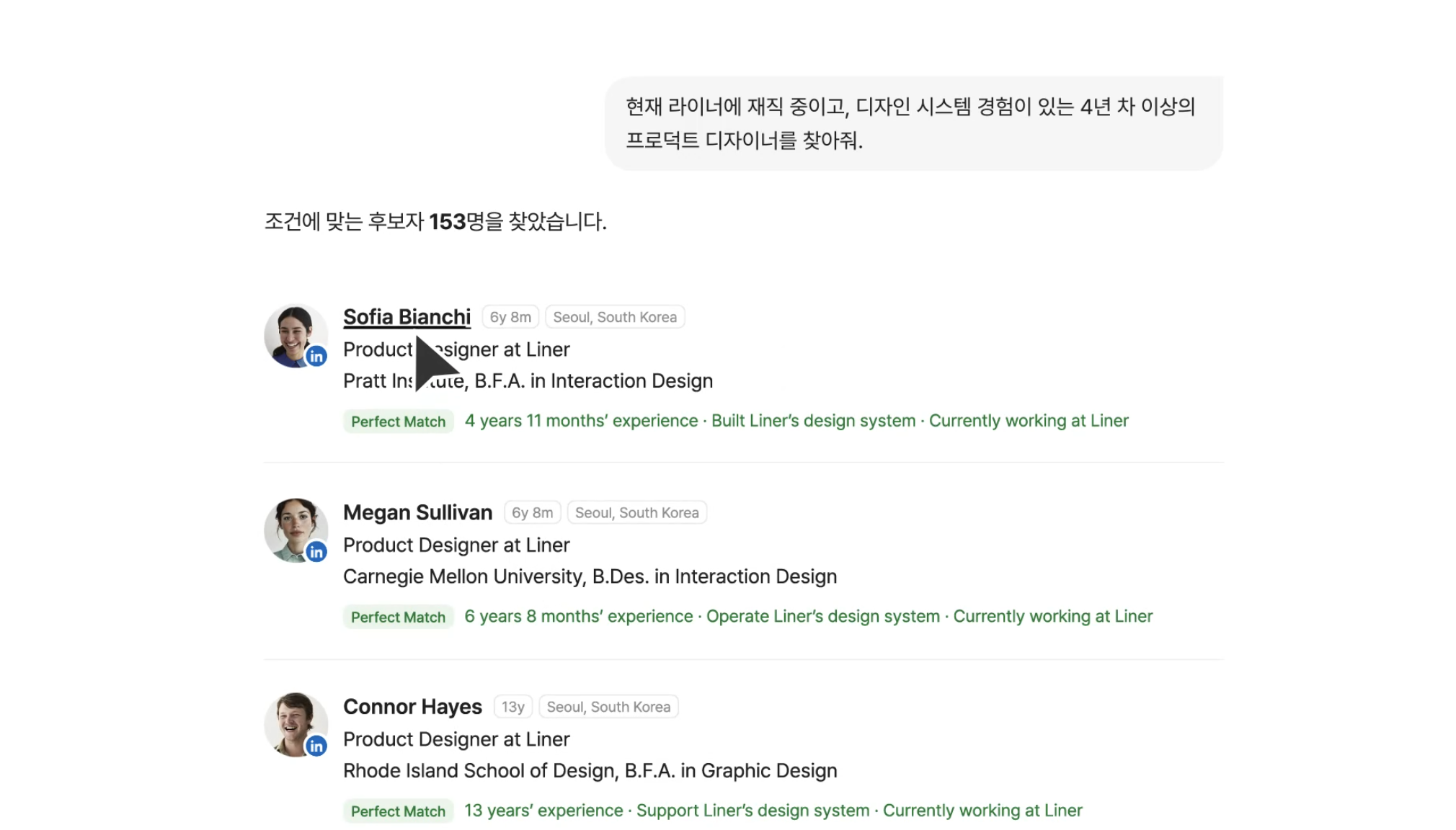Click LinkedIn badge on Sofia Bianchi's avatar

click(316, 356)
